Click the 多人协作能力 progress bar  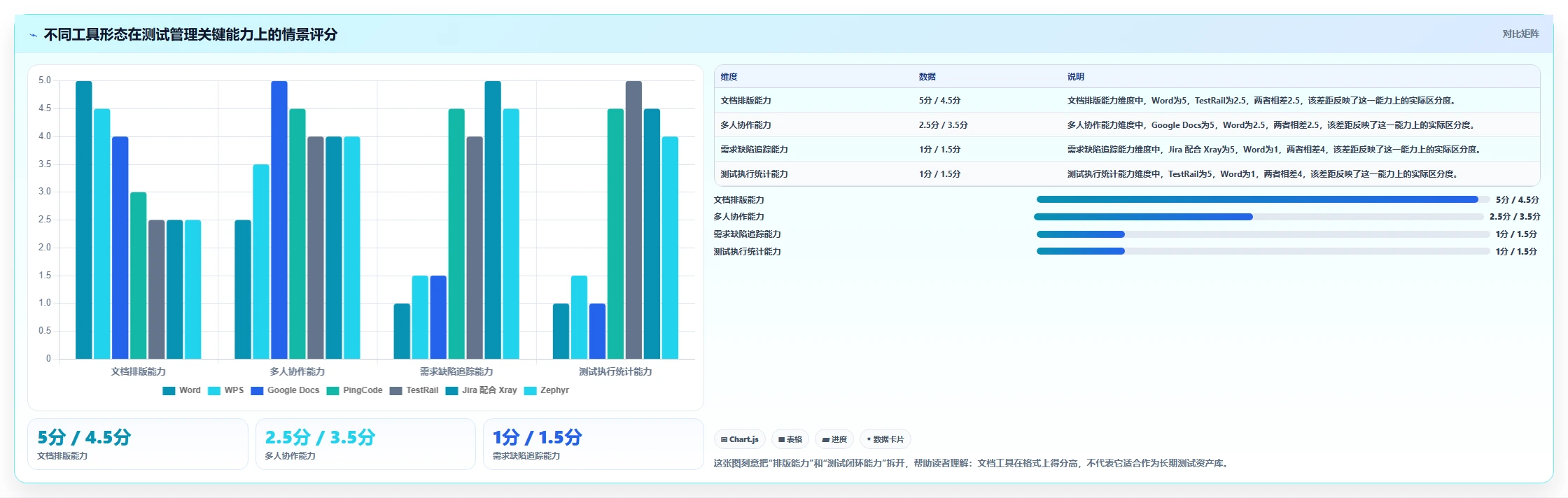coord(1259,217)
